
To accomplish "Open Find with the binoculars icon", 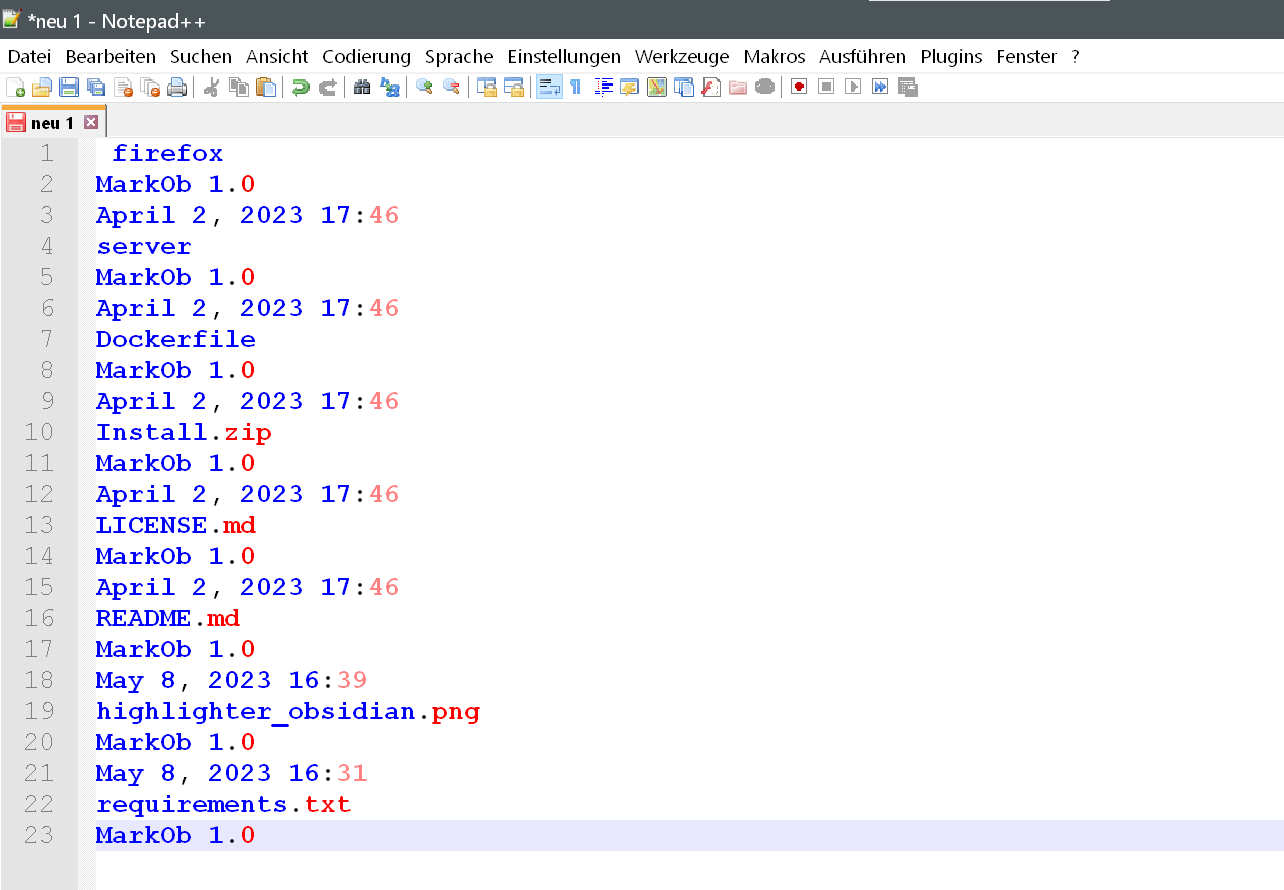I will [x=362, y=87].
